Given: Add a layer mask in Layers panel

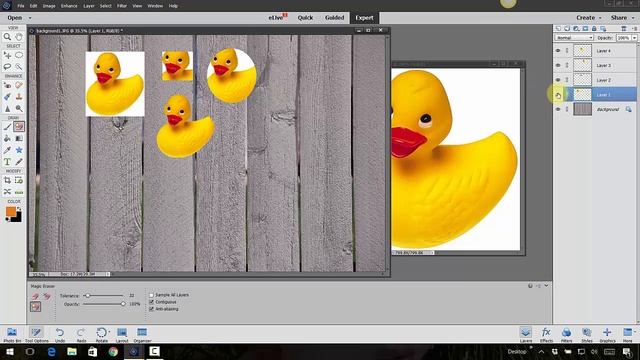Looking at the screenshot, I should [585, 29].
